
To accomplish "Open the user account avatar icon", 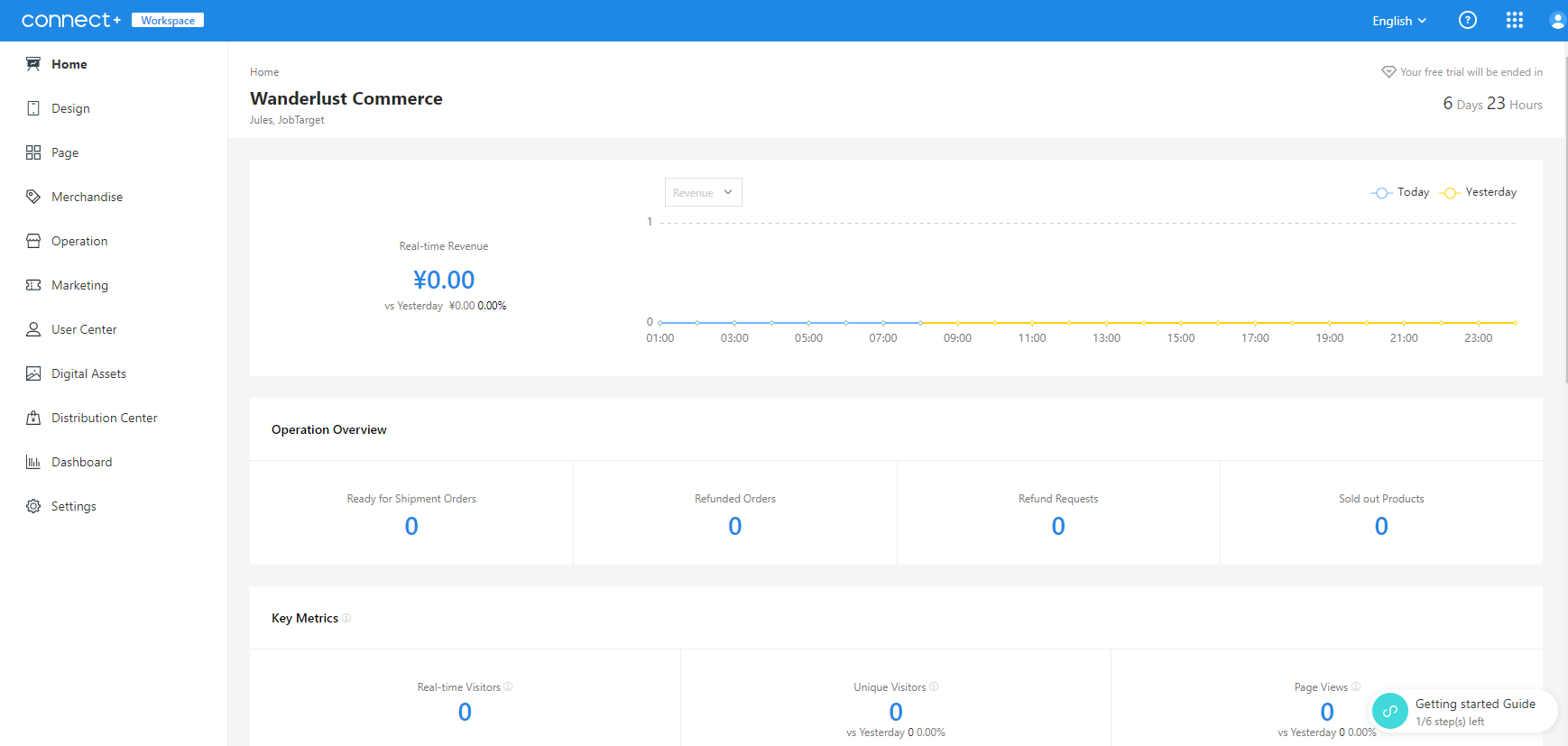I will [1558, 20].
